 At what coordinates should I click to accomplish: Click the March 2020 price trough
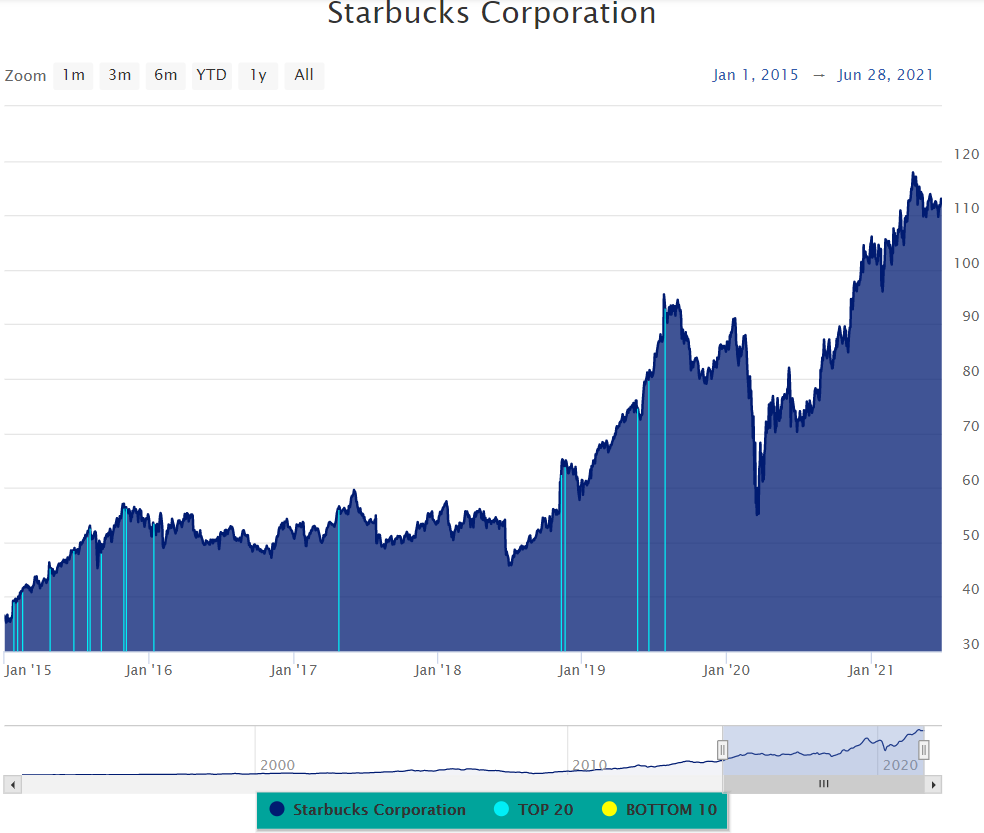point(757,513)
